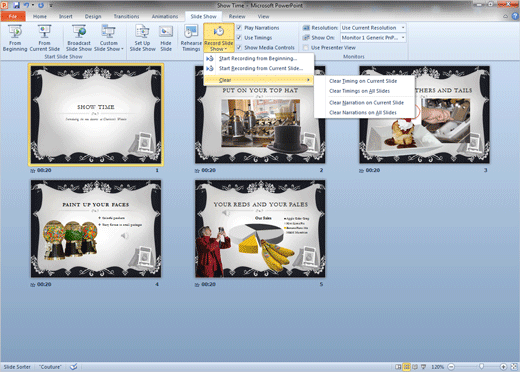The image size is (520, 372).
Task: Open Set Up Slide Show dialog
Action: [x=142, y=38]
